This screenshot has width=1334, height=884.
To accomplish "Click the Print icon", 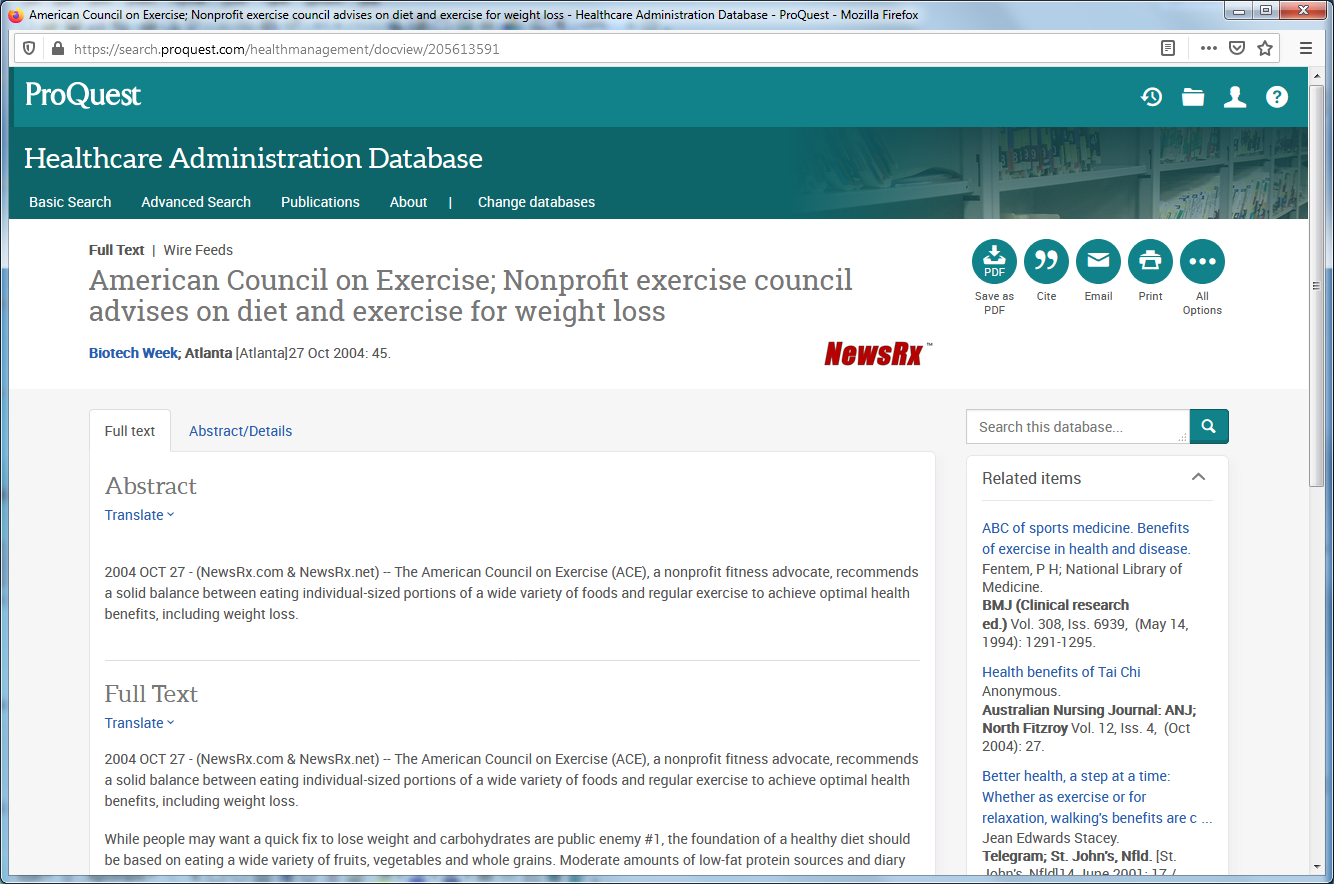I will [x=1150, y=262].
